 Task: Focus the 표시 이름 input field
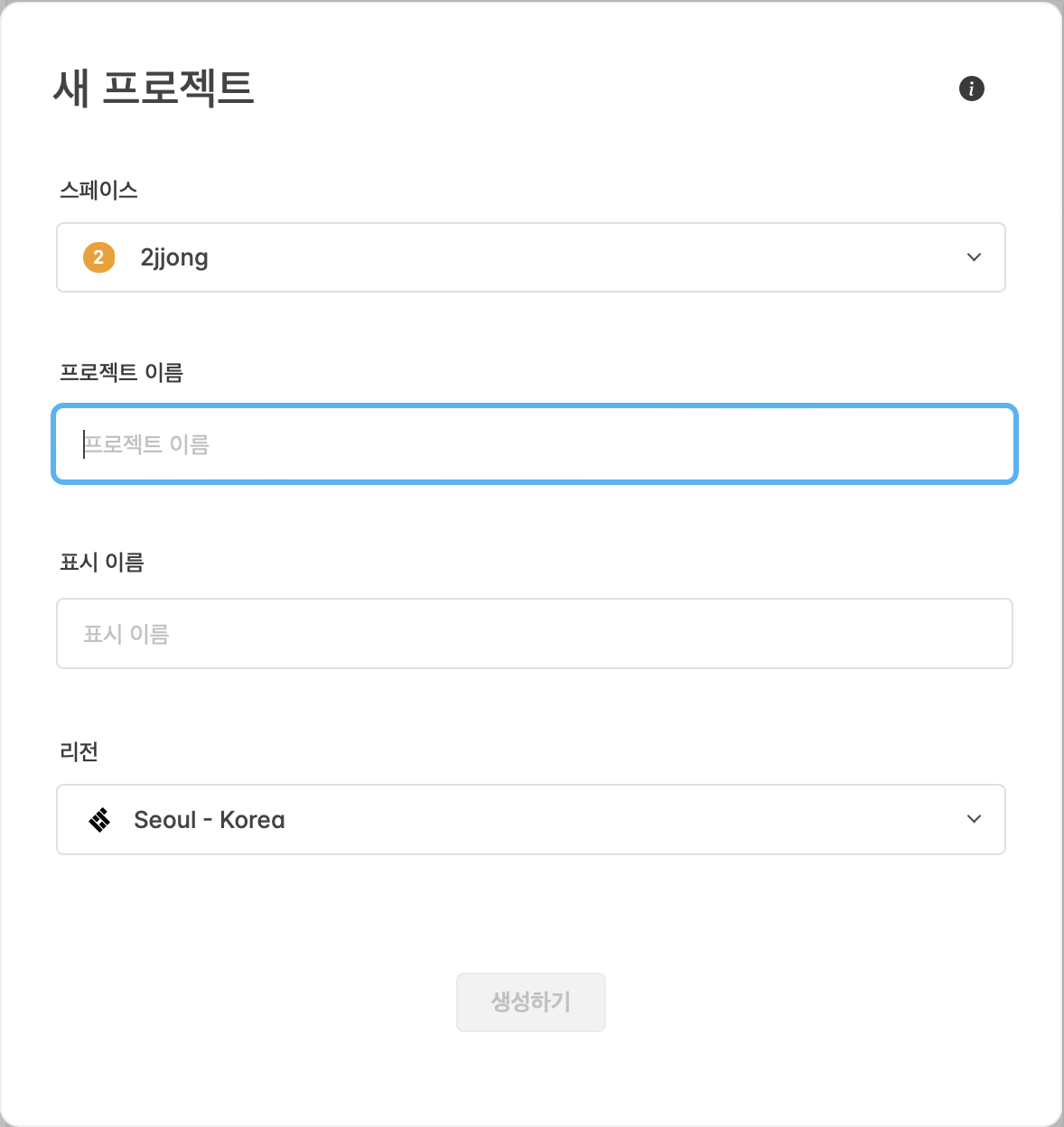(535, 634)
